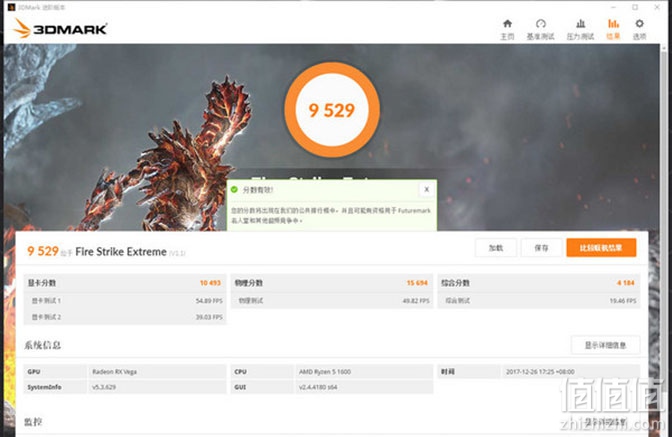
Task: Close the 3DMark window
Action: [x=657, y=7]
